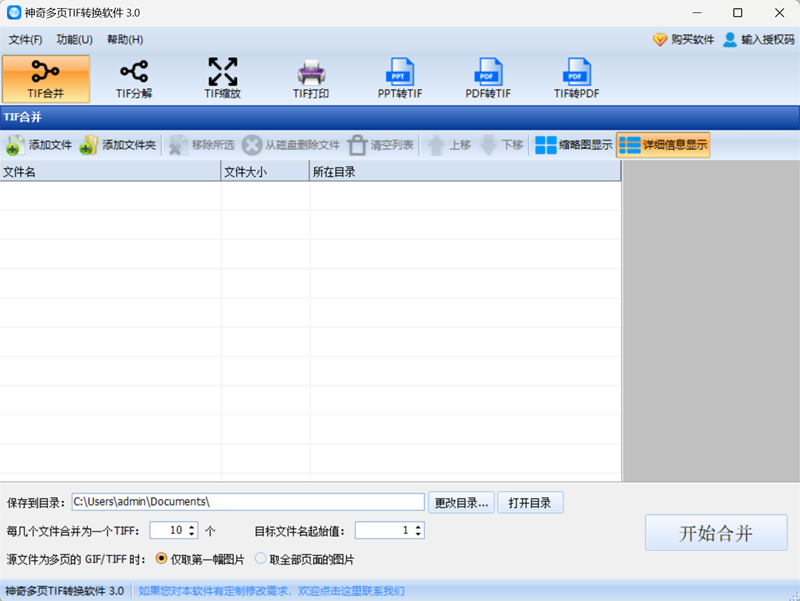Open the TIF转PDF converter
800x601 pixels.
(x=577, y=79)
